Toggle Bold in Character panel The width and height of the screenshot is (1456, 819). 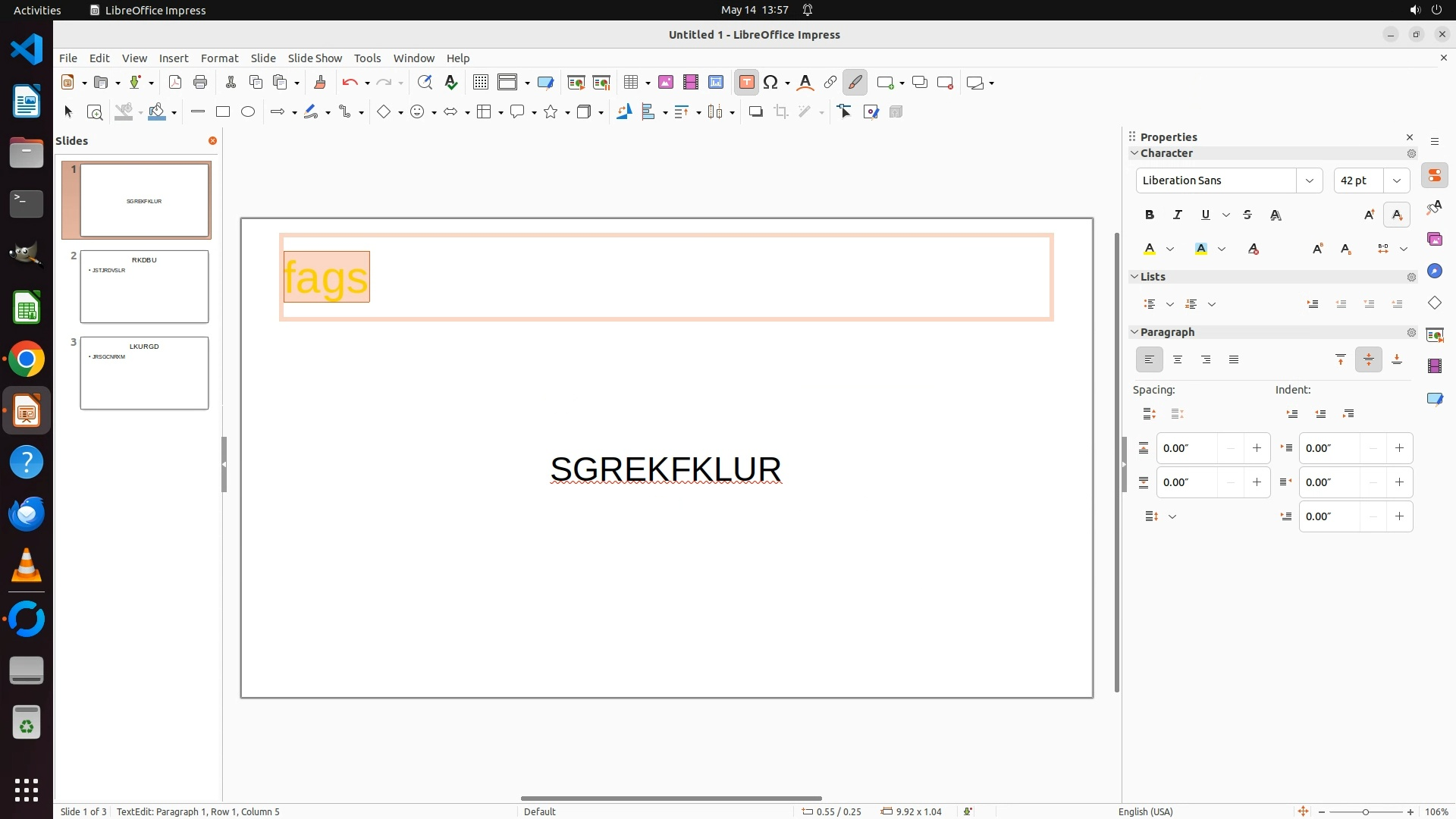click(x=1149, y=215)
